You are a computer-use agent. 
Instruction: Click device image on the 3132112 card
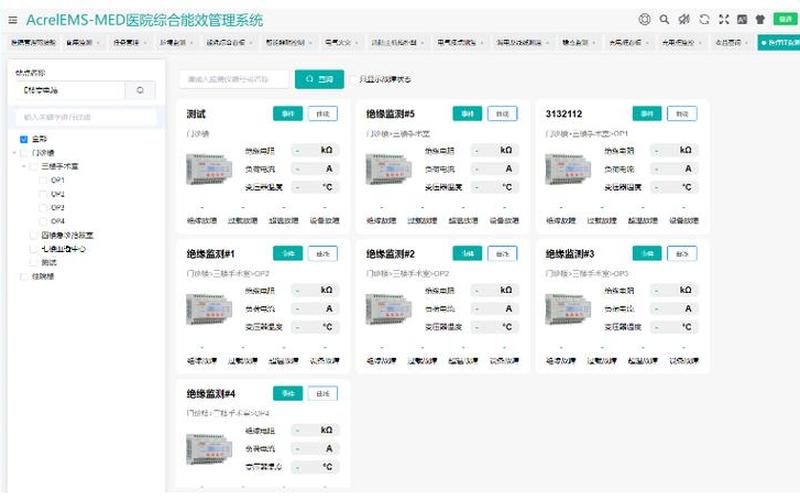point(568,169)
